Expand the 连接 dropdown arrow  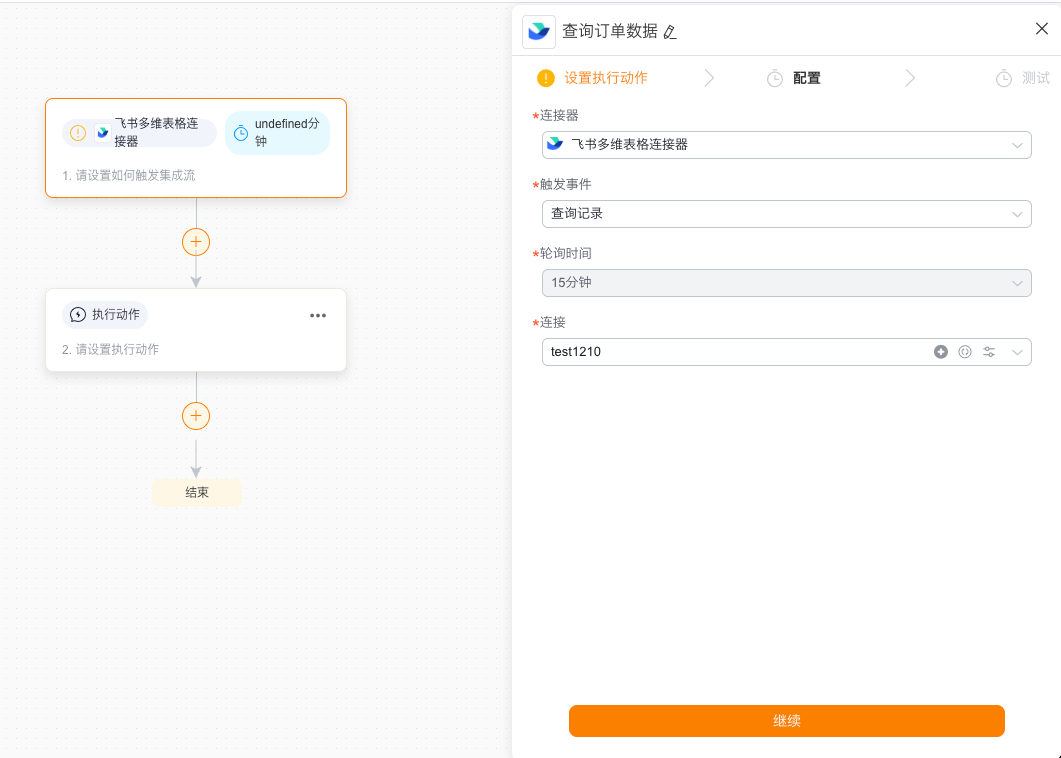(1018, 352)
